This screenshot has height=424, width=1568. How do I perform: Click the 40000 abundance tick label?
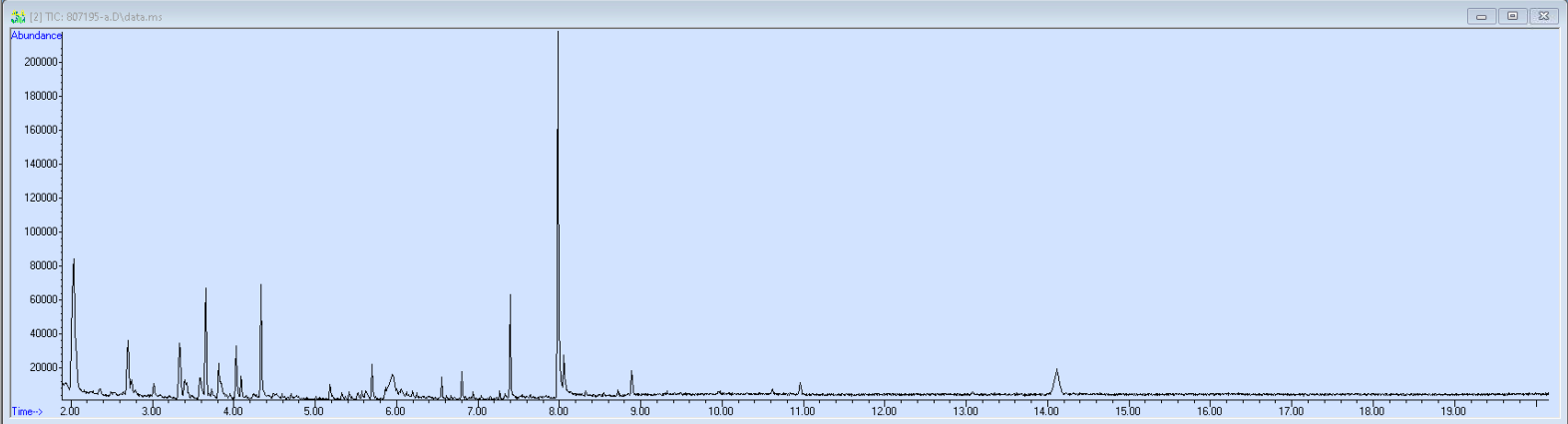pos(44,333)
